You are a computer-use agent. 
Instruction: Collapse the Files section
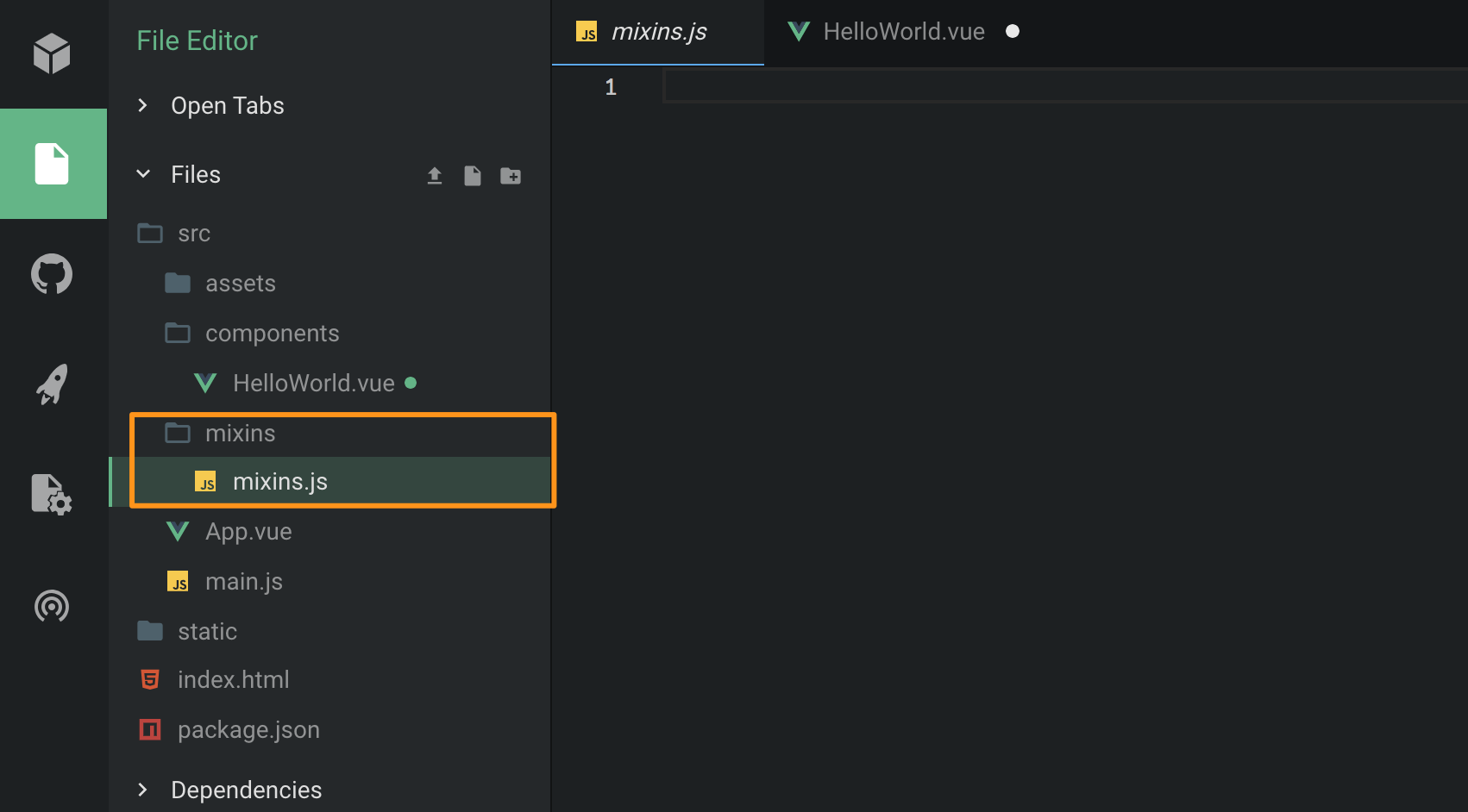click(x=179, y=174)
